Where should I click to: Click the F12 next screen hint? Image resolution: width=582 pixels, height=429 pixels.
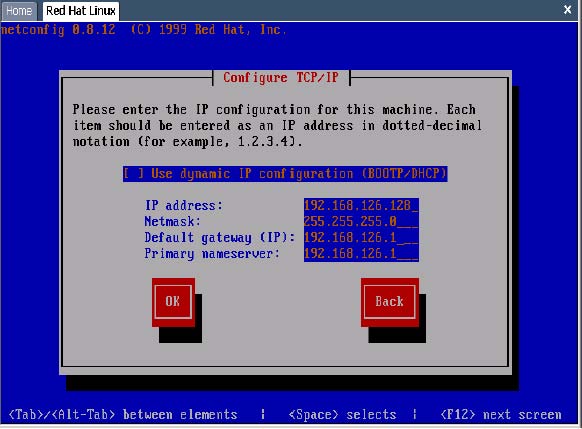click(x=501, y=414)
